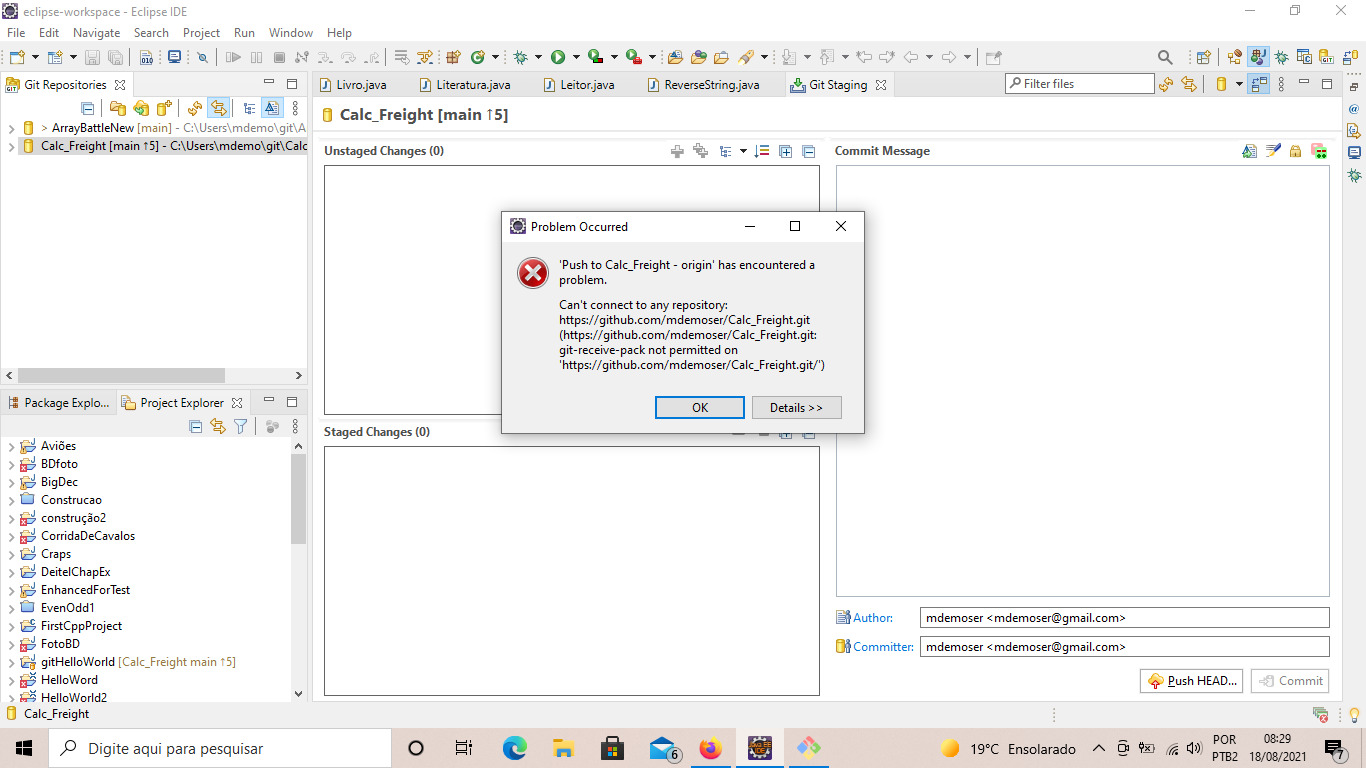Click the Add Change-Id icon
Image resolution: width=1366 pixels, height=768 pixels.
tap(1319, 151)
